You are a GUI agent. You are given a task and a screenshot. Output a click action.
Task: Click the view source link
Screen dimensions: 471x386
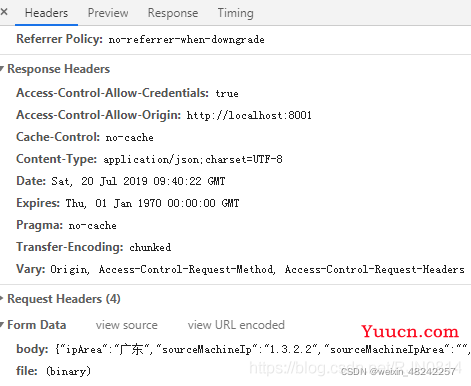coord(127,325)
